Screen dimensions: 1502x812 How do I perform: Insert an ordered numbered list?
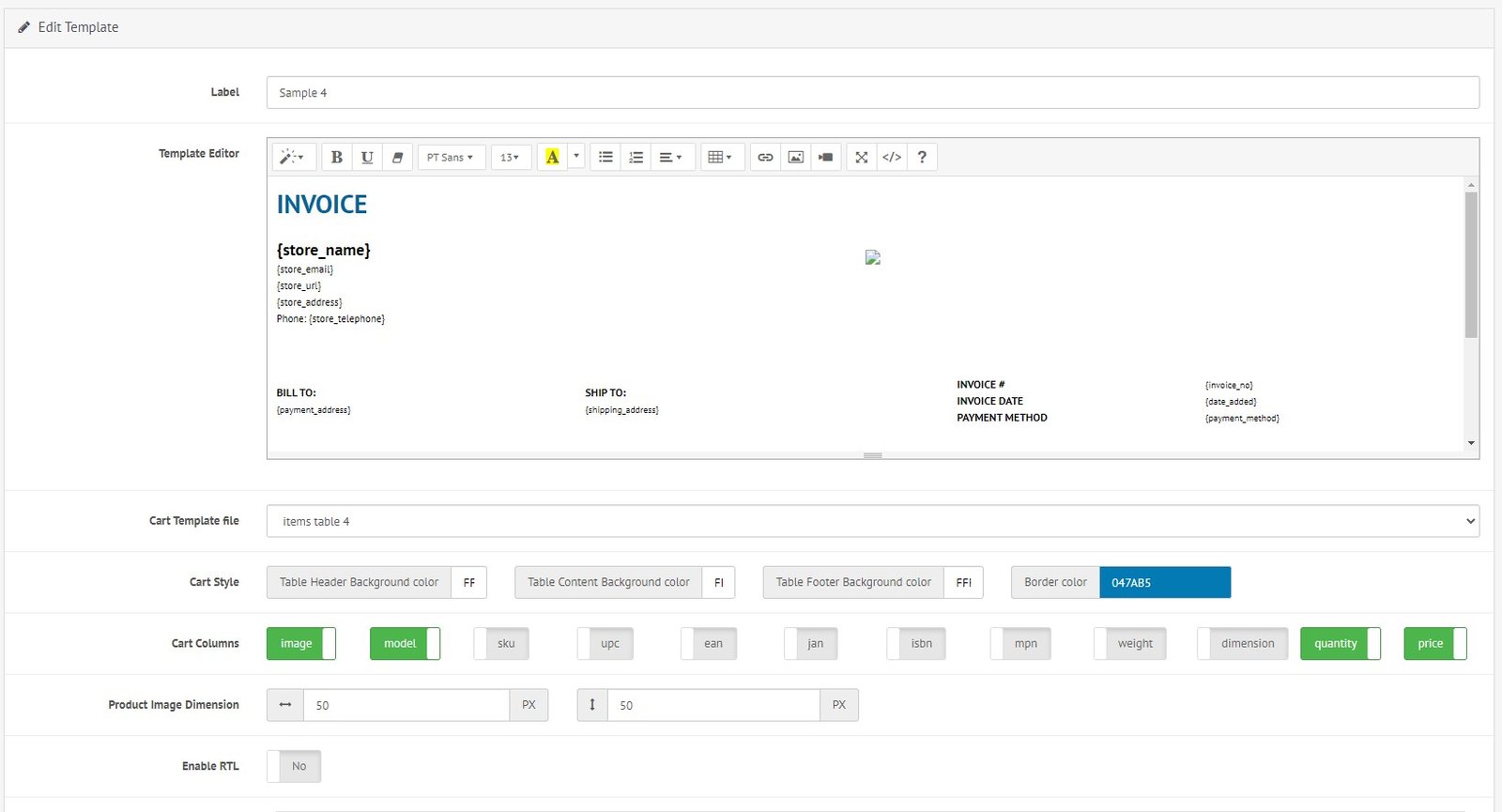point(636,157)
